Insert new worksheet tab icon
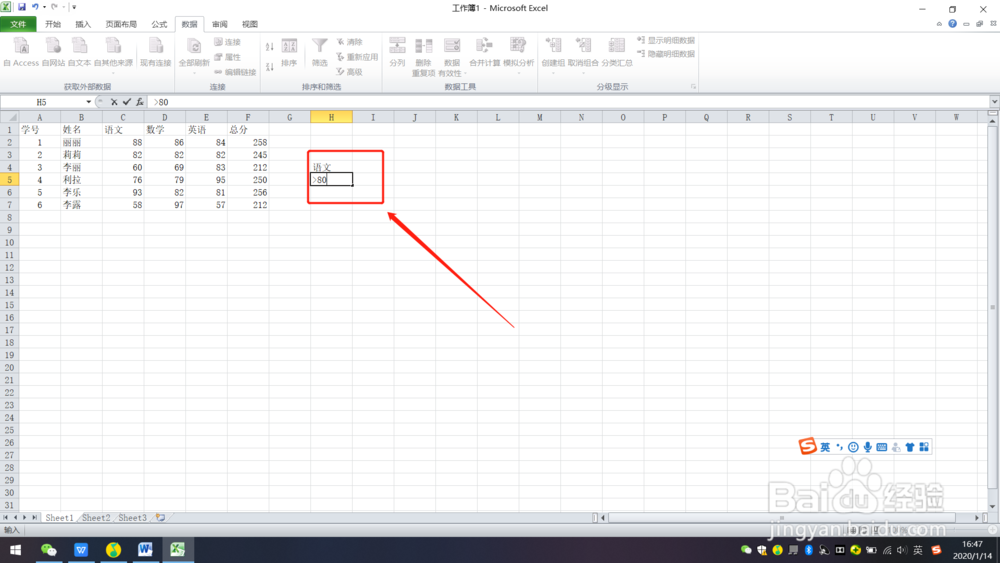Image resolution: width=1000 pixels, height=563 pixels. click(x=161, y=518)
